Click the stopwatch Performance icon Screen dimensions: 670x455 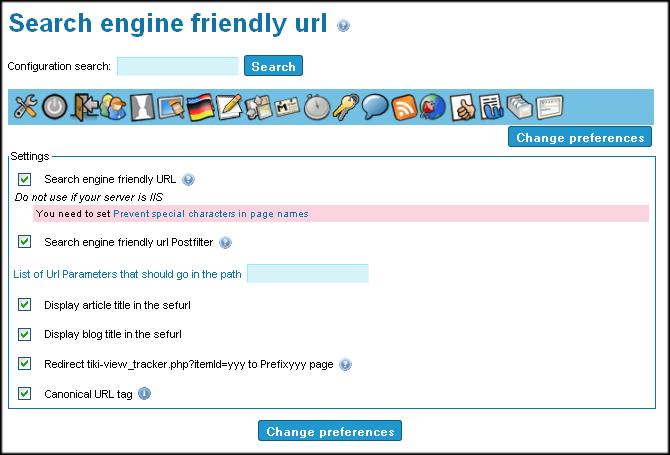pos(317,107)
